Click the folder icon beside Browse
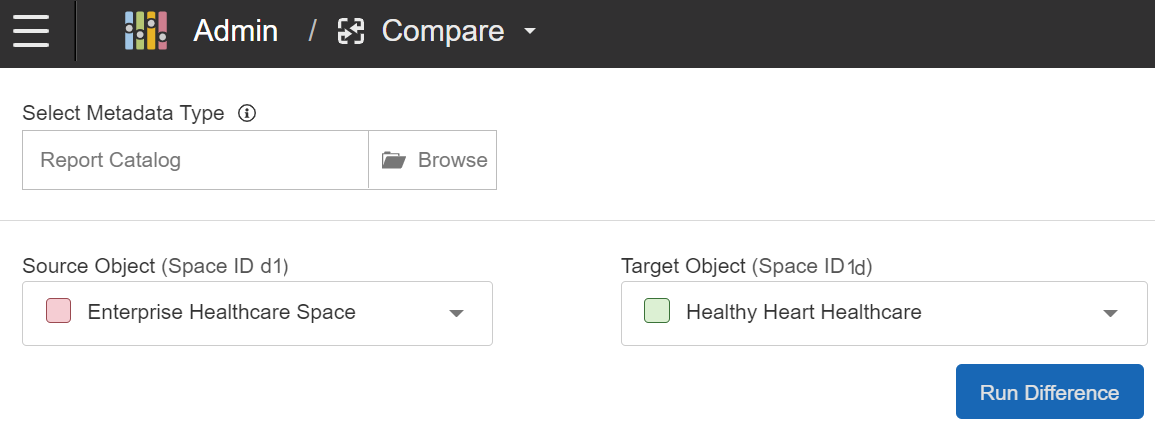The height and width of the screenshot is (436, 1155). 394,160
